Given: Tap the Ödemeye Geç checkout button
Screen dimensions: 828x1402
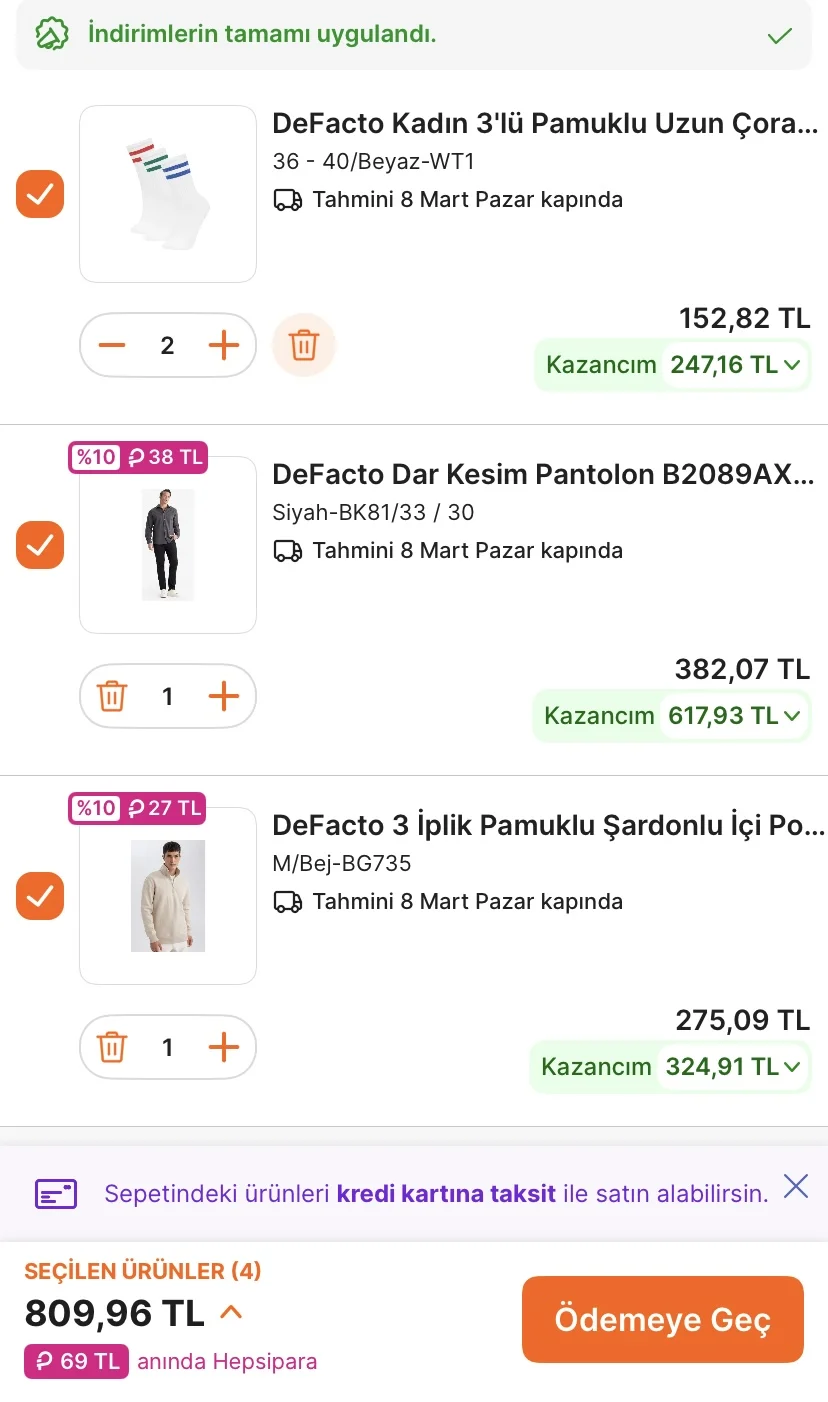Looking at the screenshot, I should coord(662,1319).
